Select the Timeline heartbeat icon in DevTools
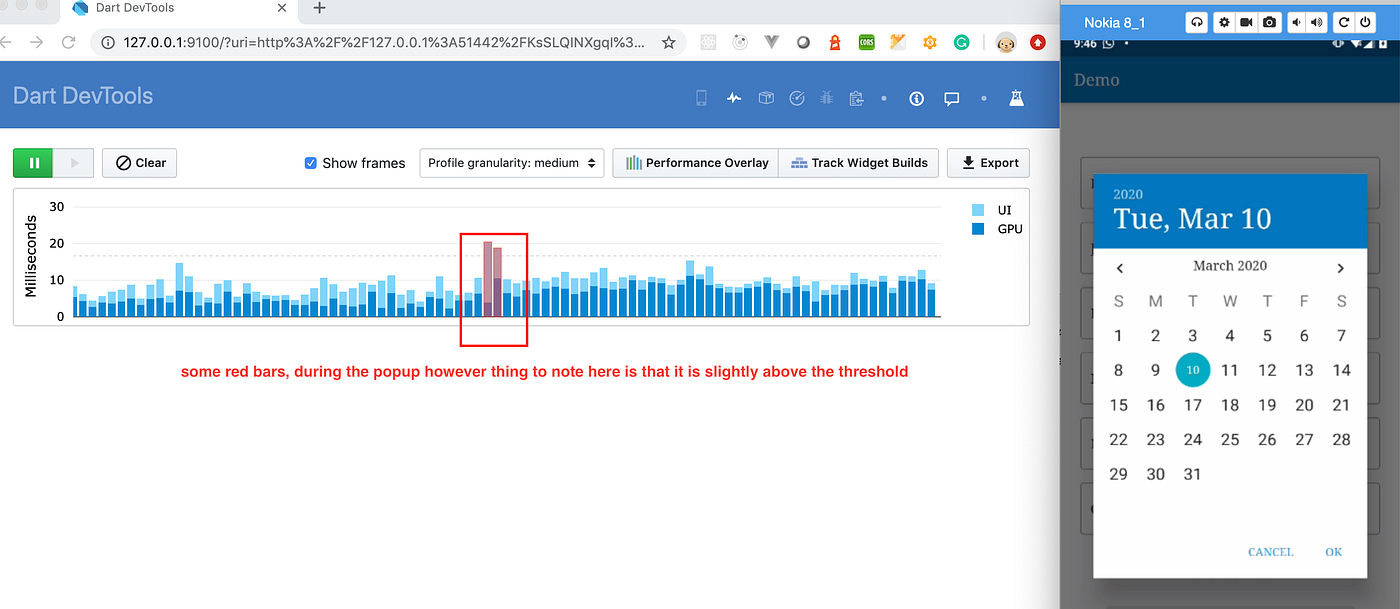The image size is (1400, 609). [x=734, y=98]
